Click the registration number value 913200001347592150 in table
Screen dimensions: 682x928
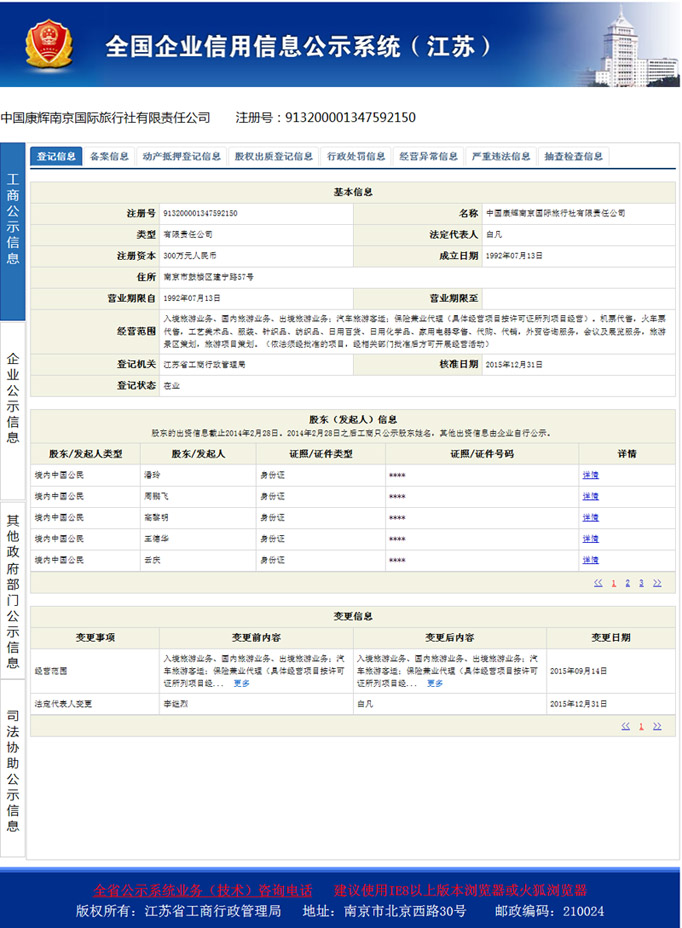point(200,214)
